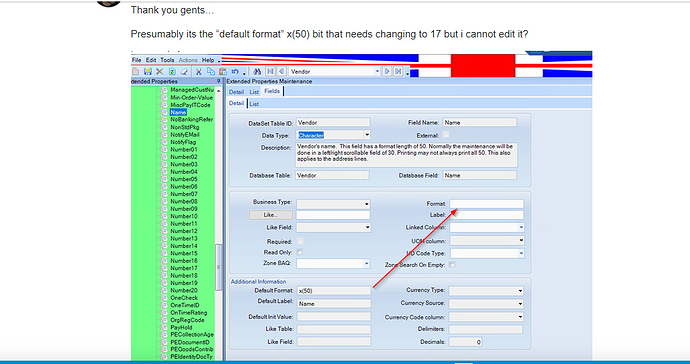Click into the Format input field
Viewport: 690px width, 364px height.
tap(486, 204)
